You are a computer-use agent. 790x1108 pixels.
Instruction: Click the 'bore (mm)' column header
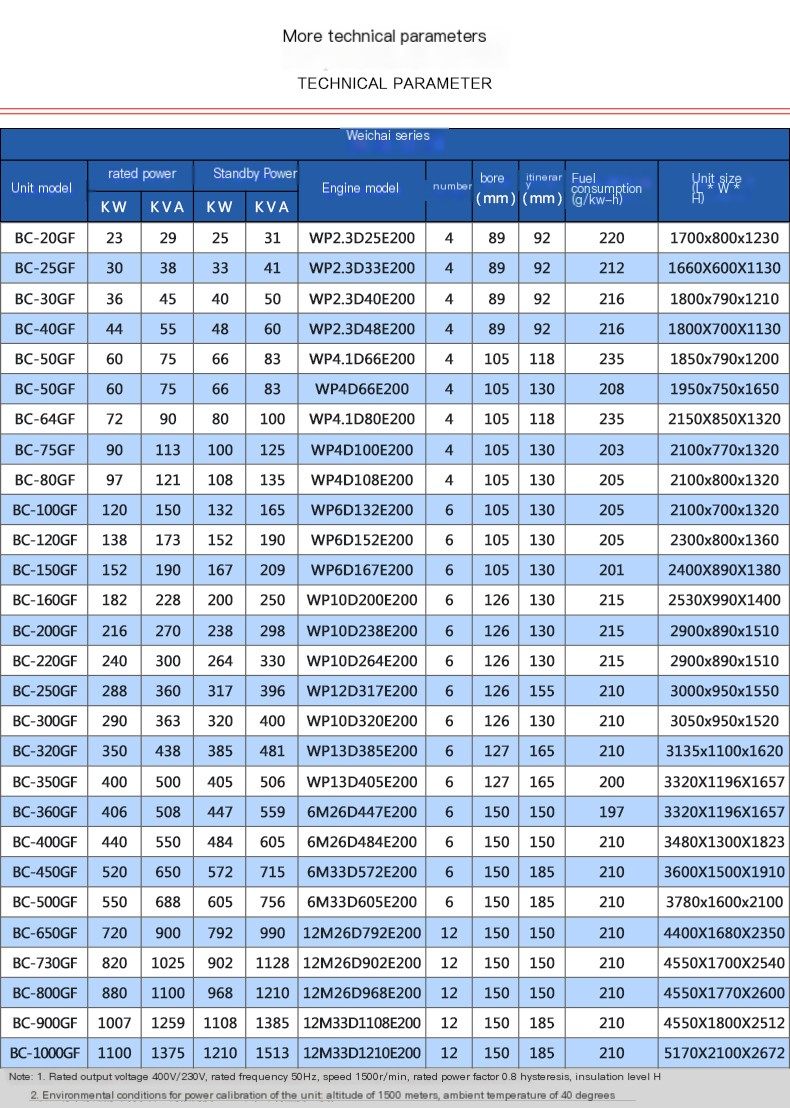click(495, 189)
